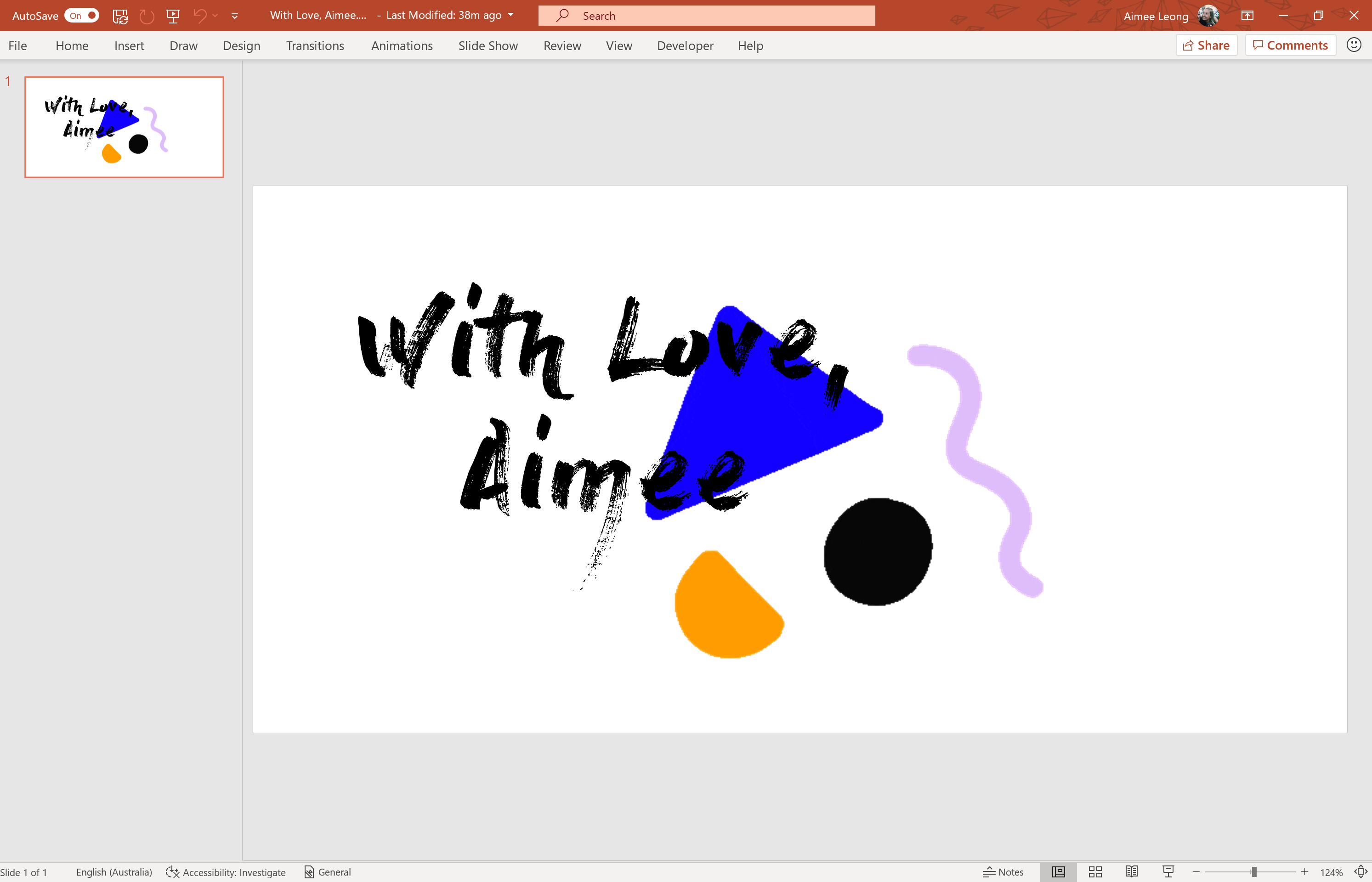Select the Normal view icon
This screenshot has width=1372, height=882.
(1058, 872)
